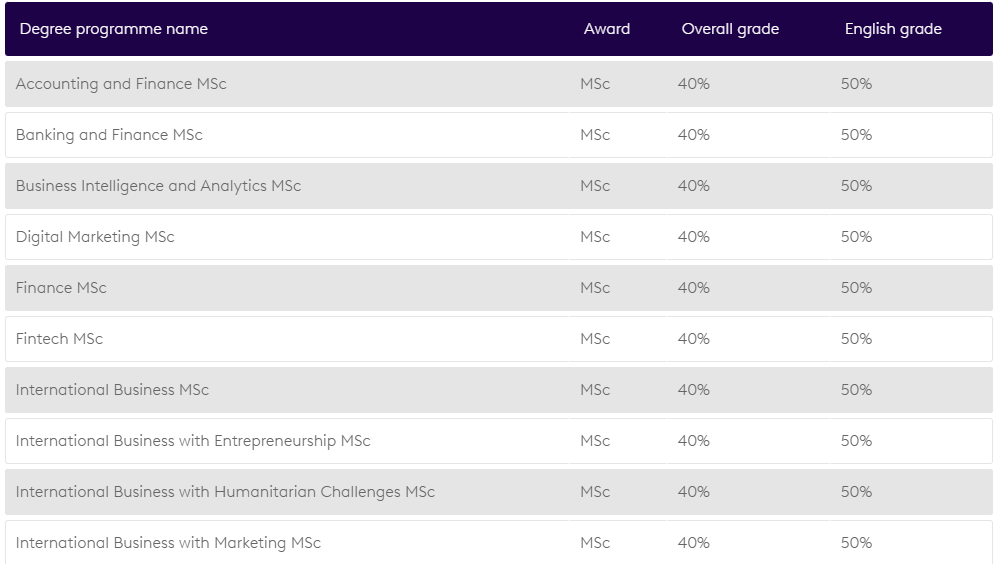Click the Degree programme name column header
The image size is (995, 564).
click(114, 29)
